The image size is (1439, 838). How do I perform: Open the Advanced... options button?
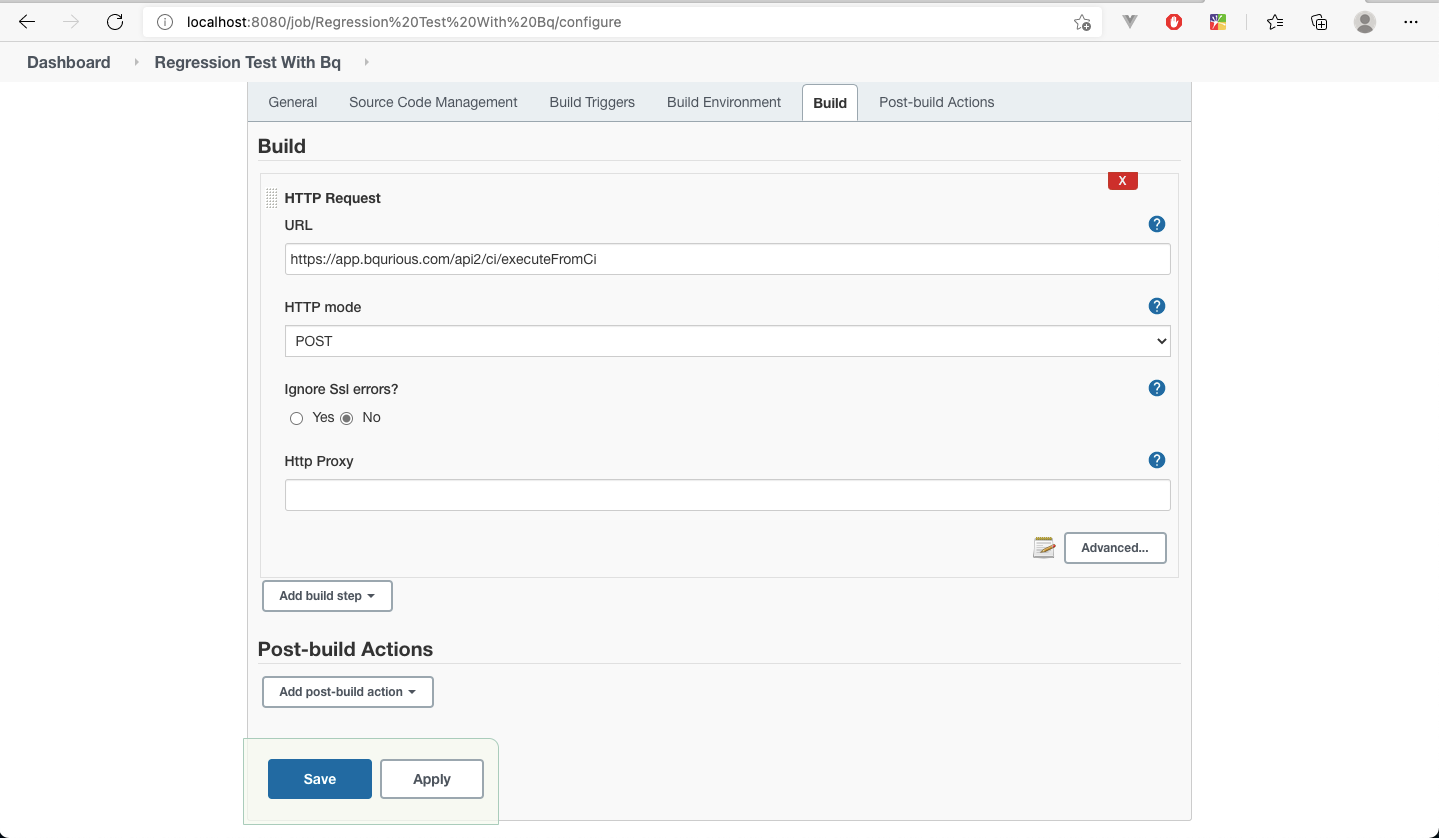pos(1115,548)
